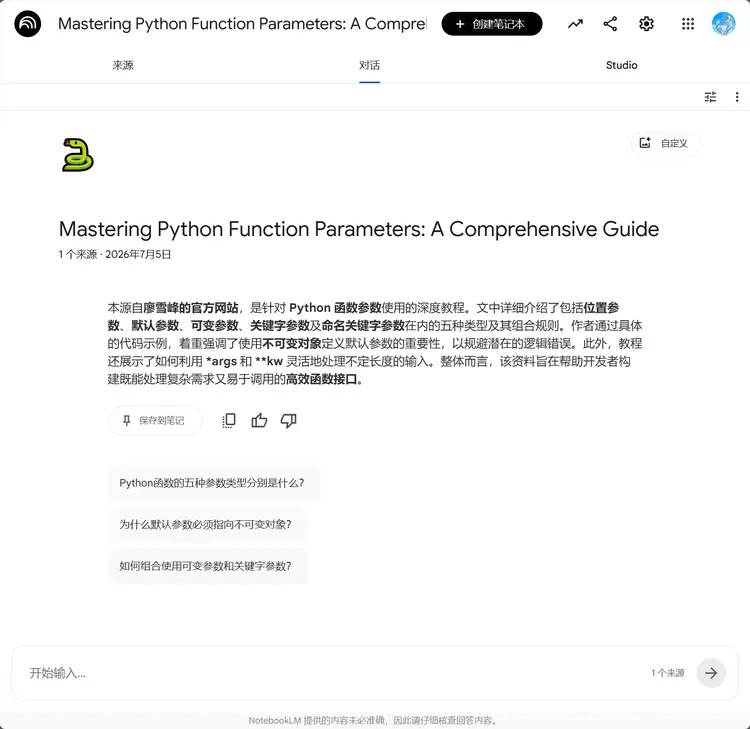The width and height of the screenshot is (750, 729).
Task: Open the Google apps grid
Action: click(688, 23)
